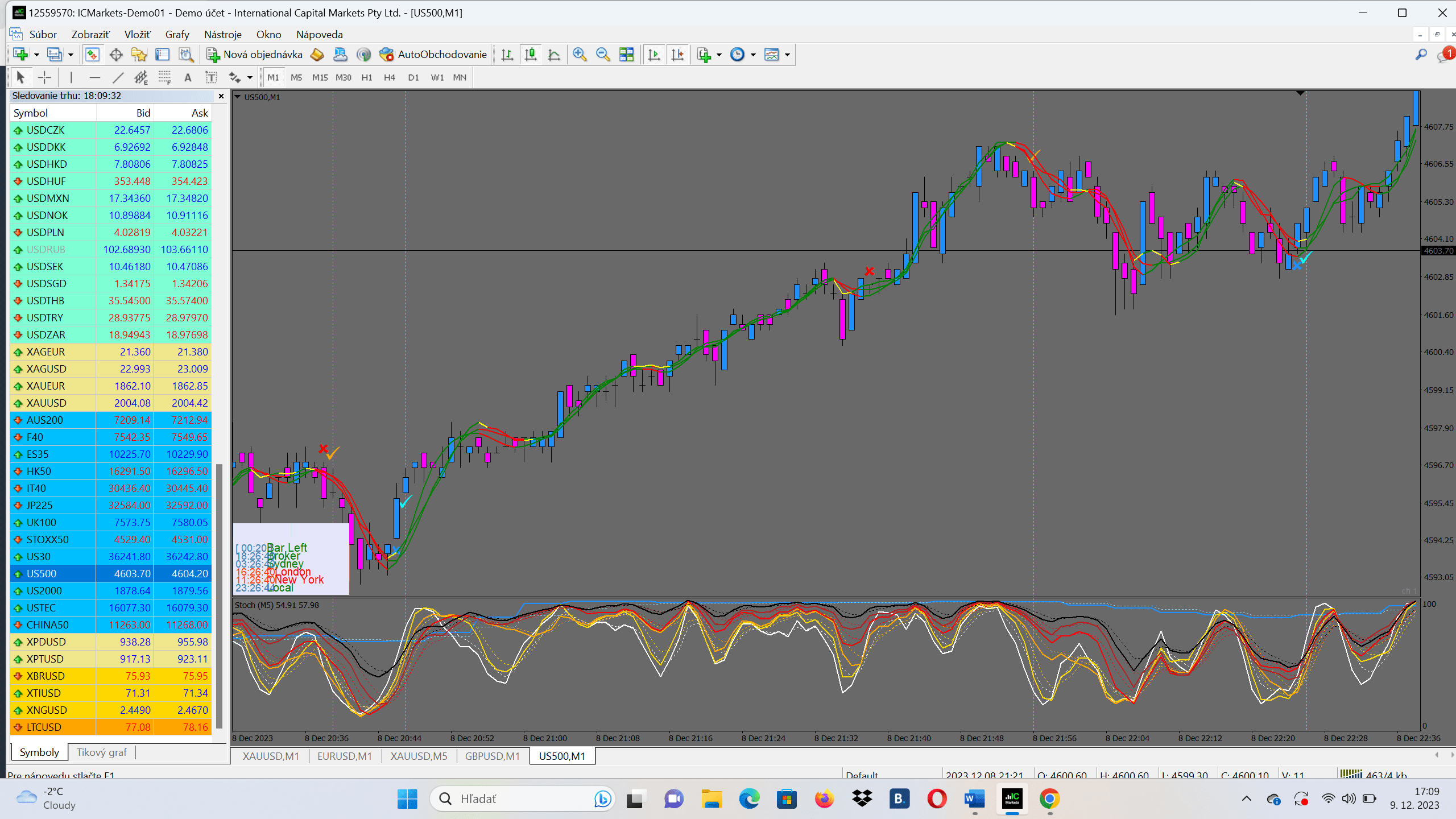This screenshot has width=1456, height=819.
Task: Switch to the XAUUSD,M5 chart tab
Action: [x=419, y=756]
